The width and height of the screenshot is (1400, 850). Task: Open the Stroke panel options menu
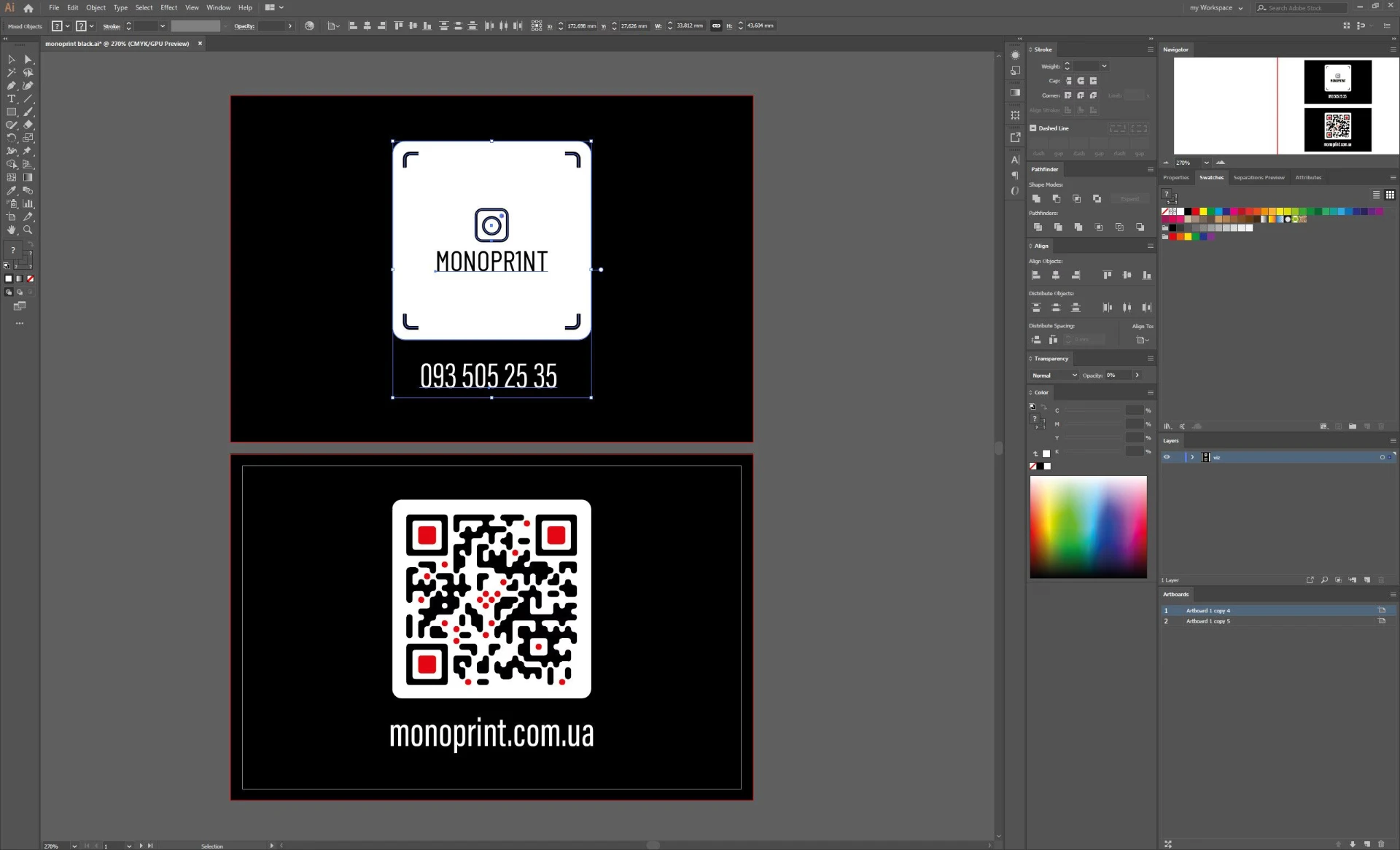(1151, 50)
